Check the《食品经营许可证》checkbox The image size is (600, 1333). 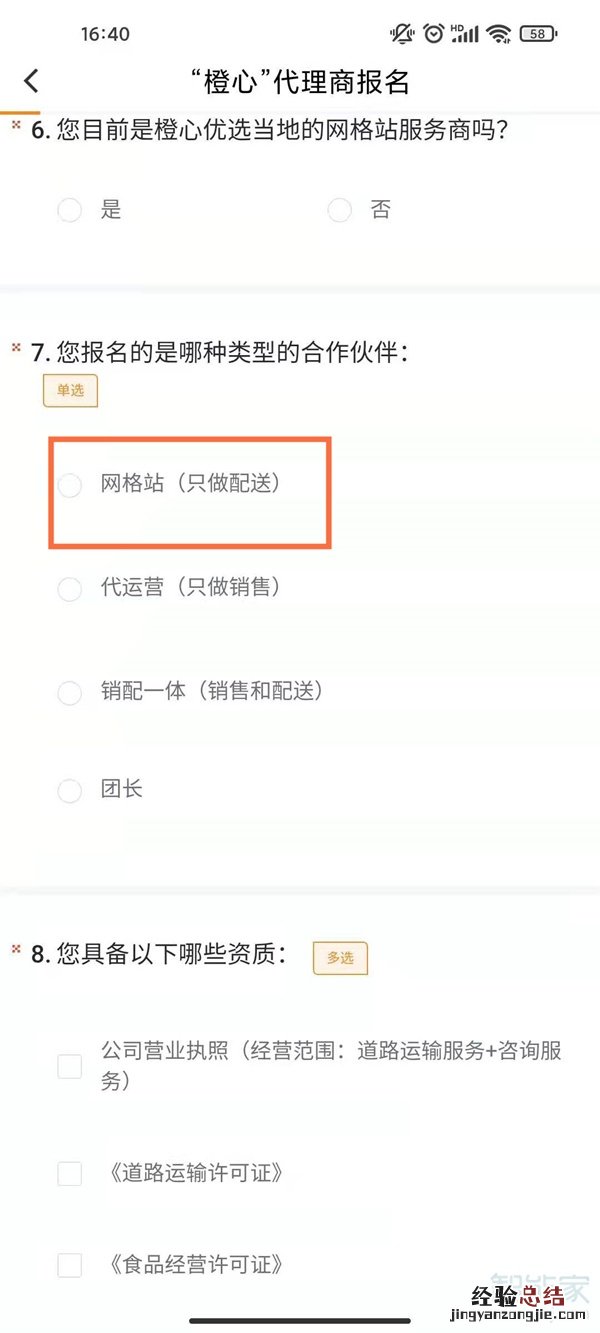coord(69,1265)
